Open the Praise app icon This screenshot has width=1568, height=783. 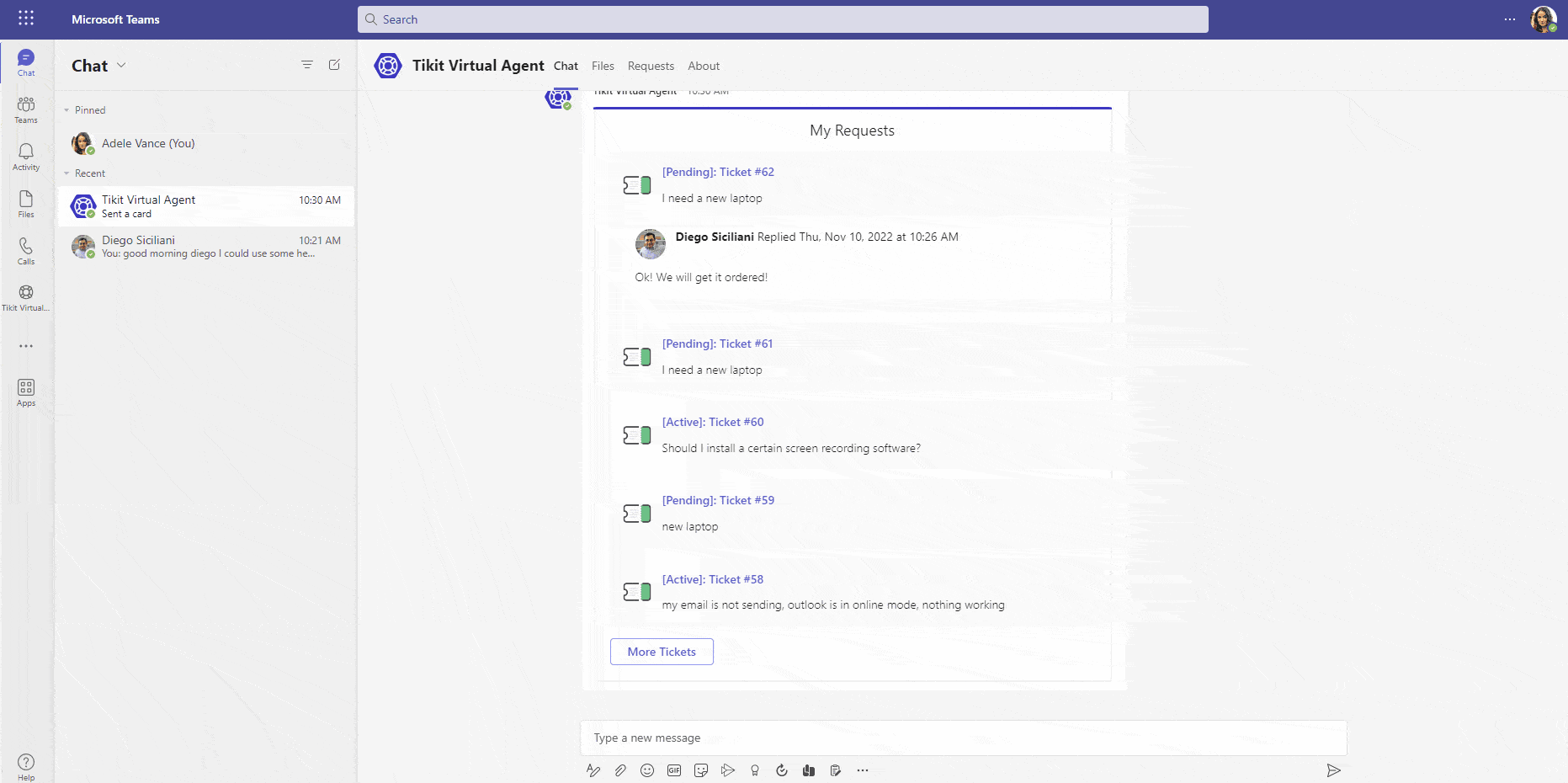(x=755, y=770)
